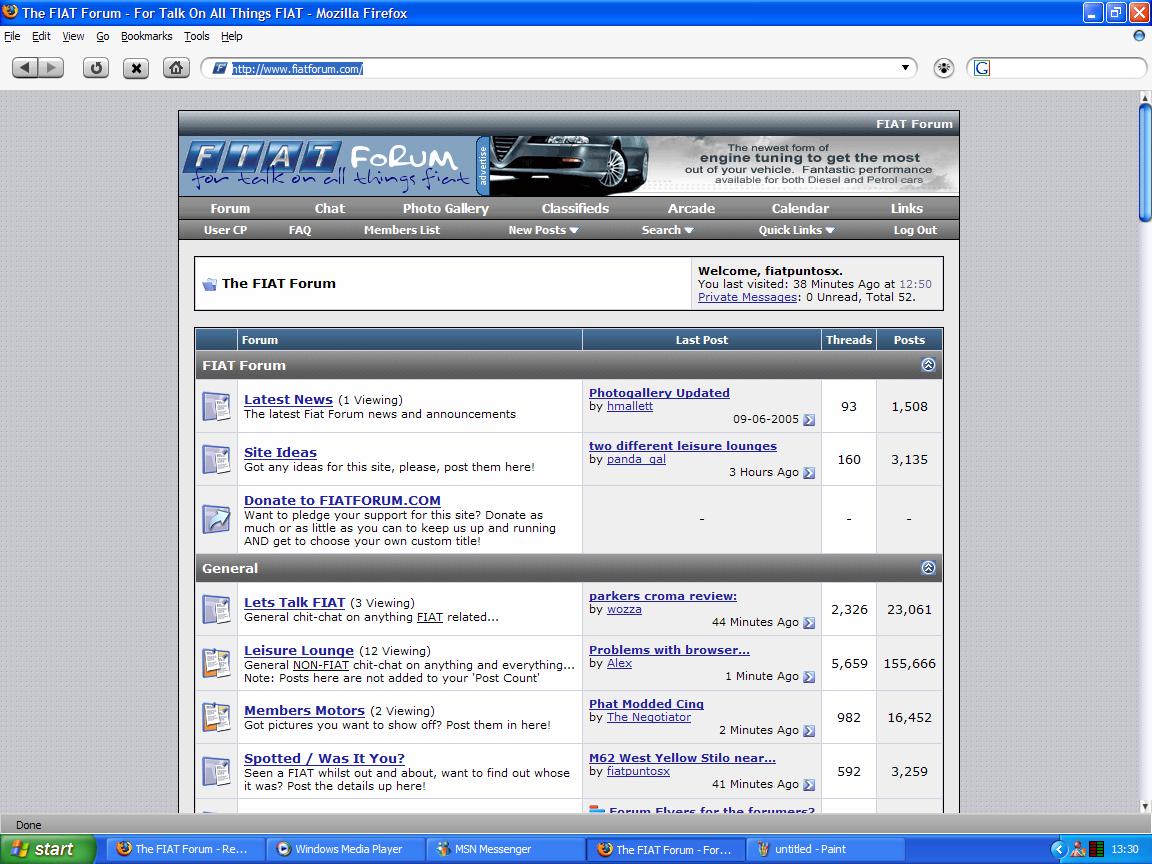
Task: Click the Stop loading X icon
Action: pos(136,68)
